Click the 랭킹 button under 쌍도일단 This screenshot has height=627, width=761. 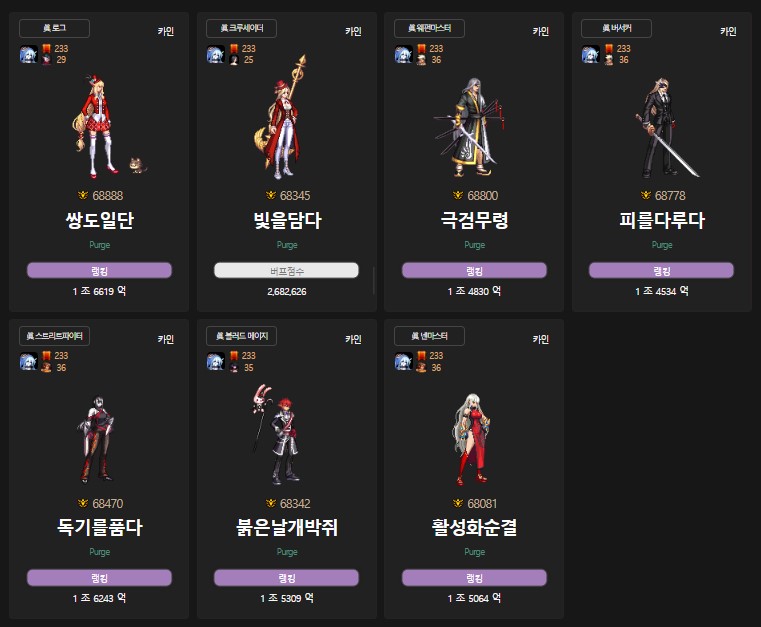coord(99,270)
